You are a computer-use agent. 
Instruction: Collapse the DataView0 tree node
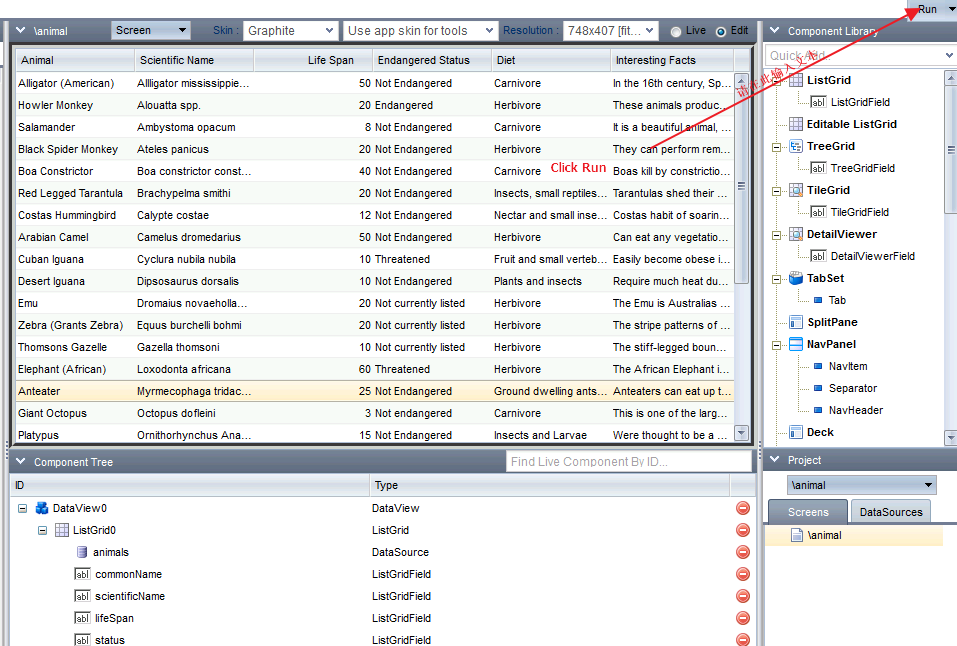point(22,508)
